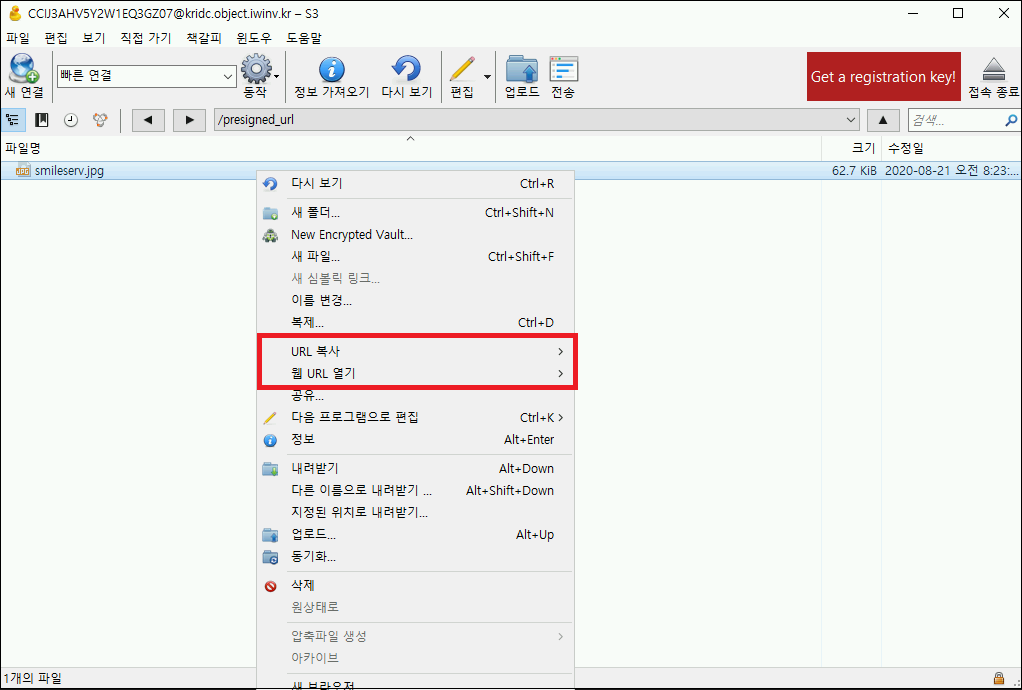Open the 책갈피 menu
The height and width of the screenshot is (690, 1022).
[x=204, y=38]
